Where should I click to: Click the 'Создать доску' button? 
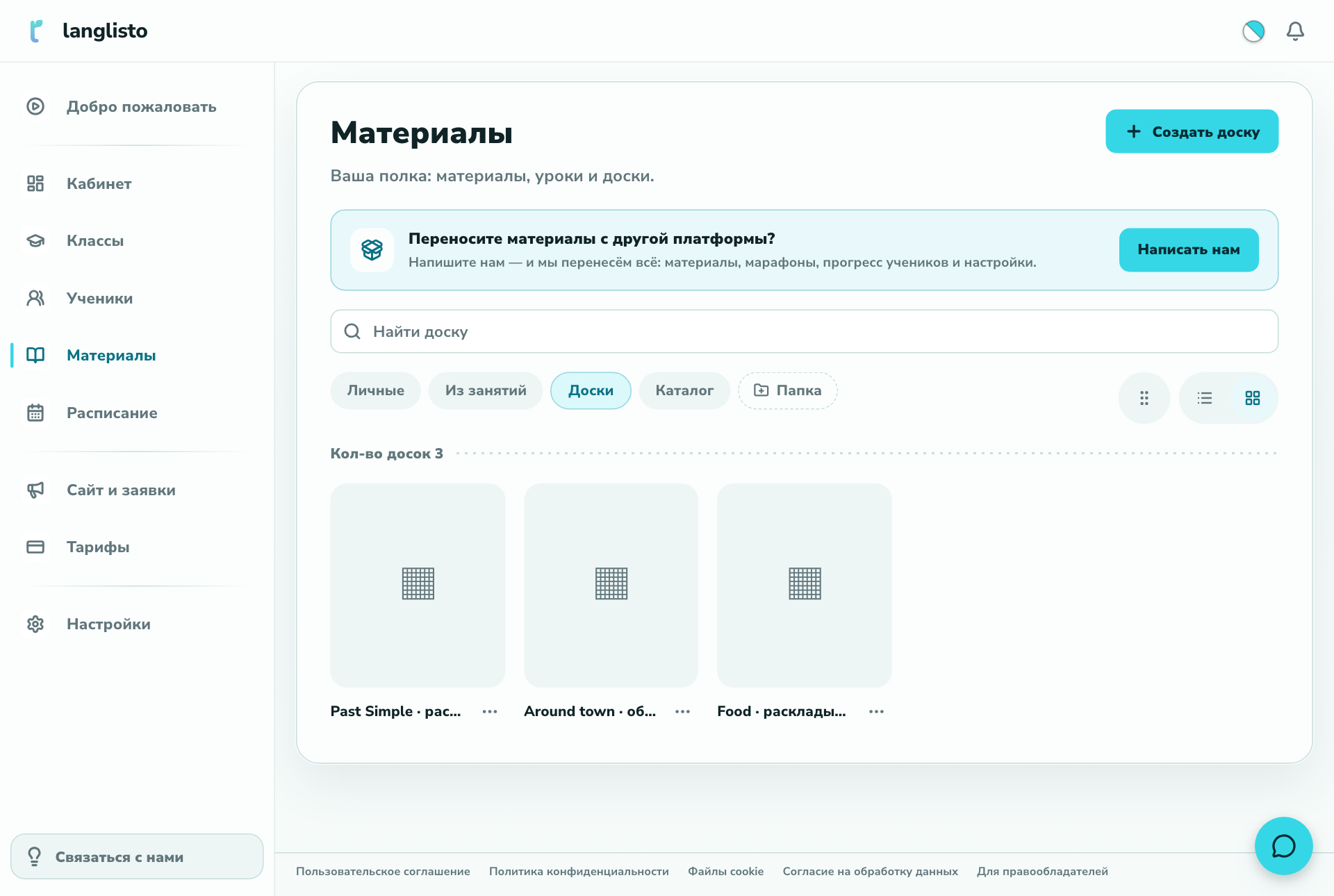tap(1192, 131)
